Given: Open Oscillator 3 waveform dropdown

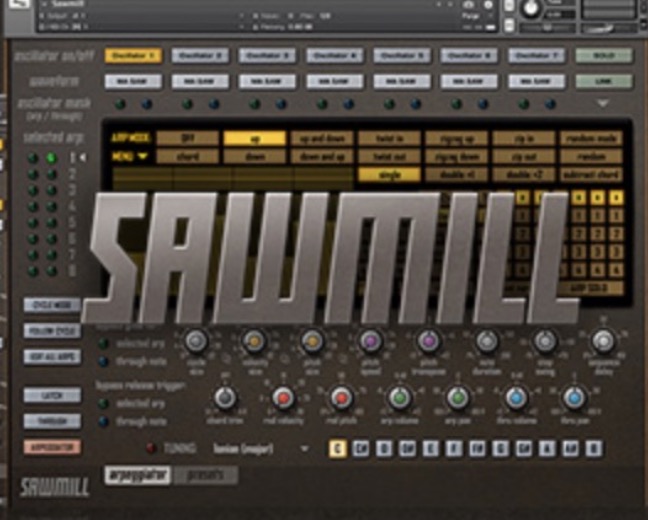Looking at the screenshot, I should point(267,81).
